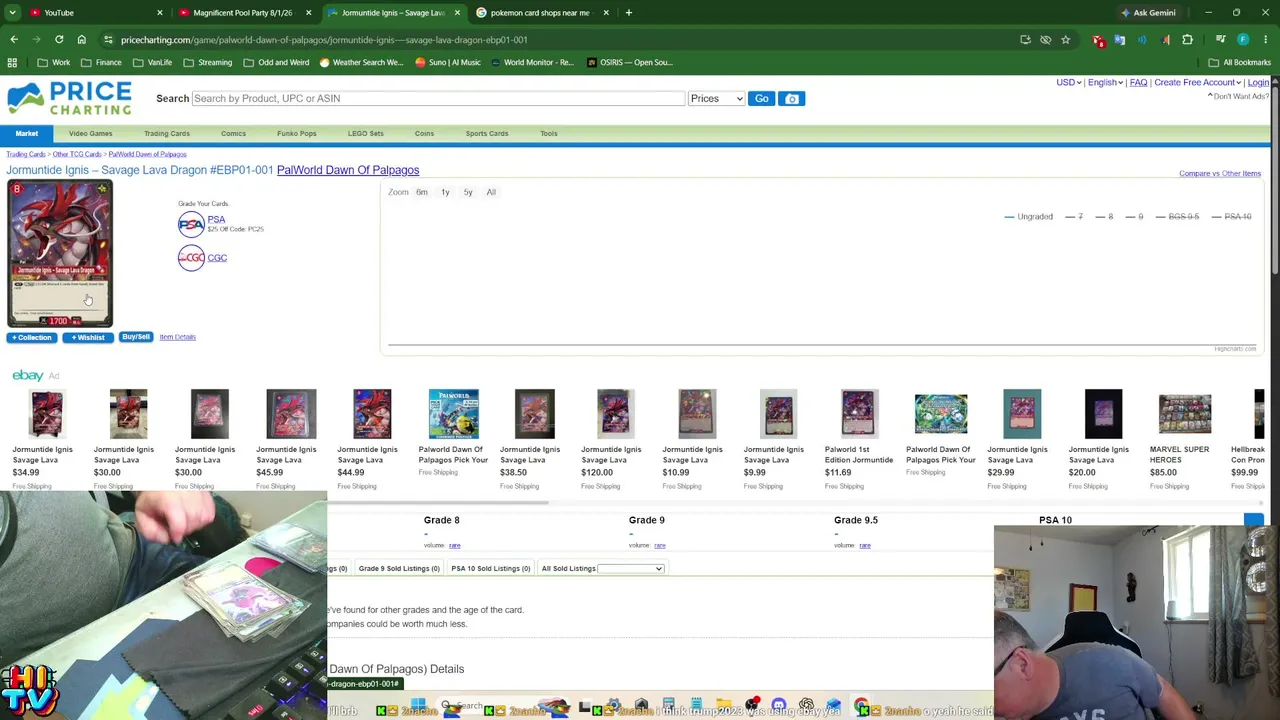
Task: Open the Suno AI Music bookmark
Action: point(448,62)
